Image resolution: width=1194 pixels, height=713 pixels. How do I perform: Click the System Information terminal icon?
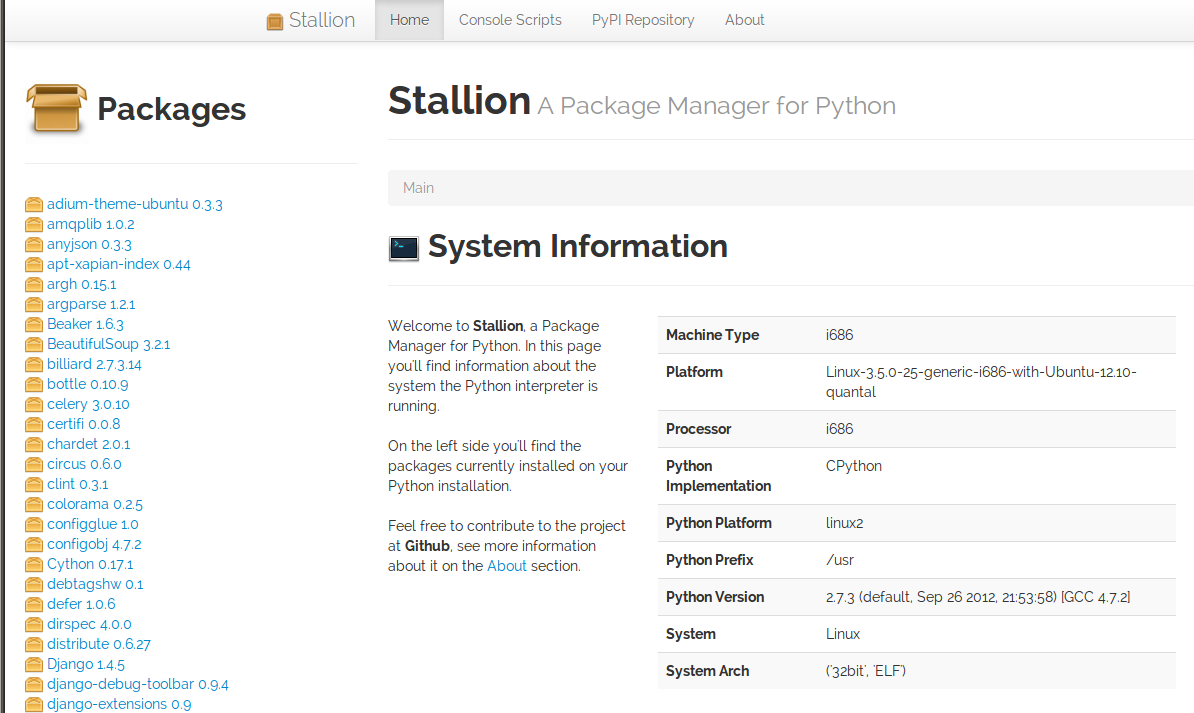pos(404,248)
